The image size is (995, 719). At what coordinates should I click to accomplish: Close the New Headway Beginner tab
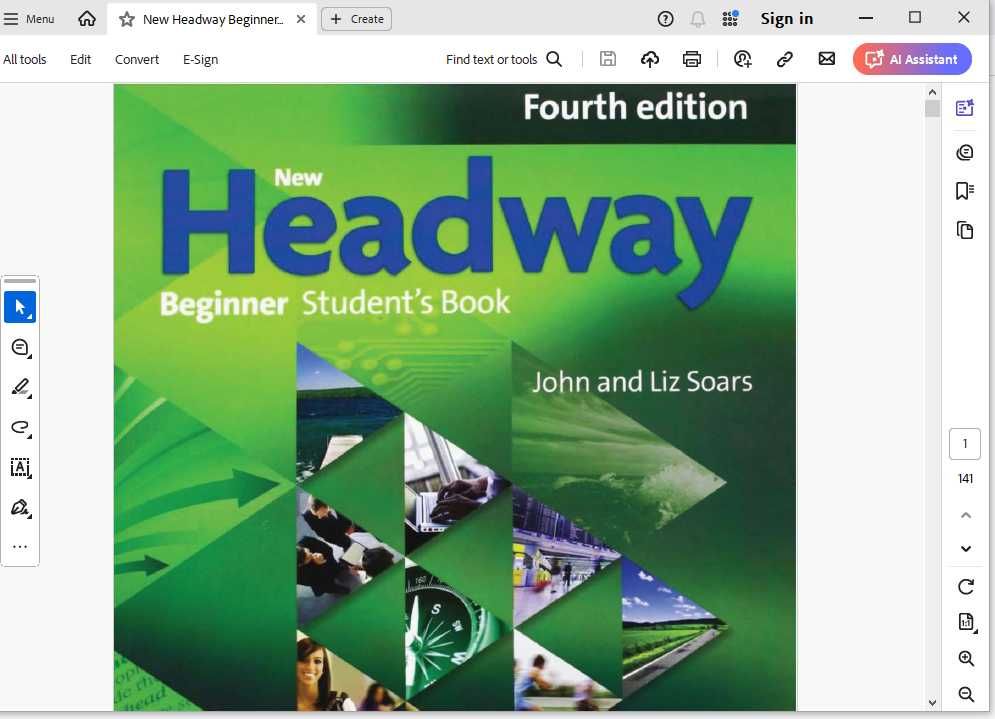(x=301, y=19)
